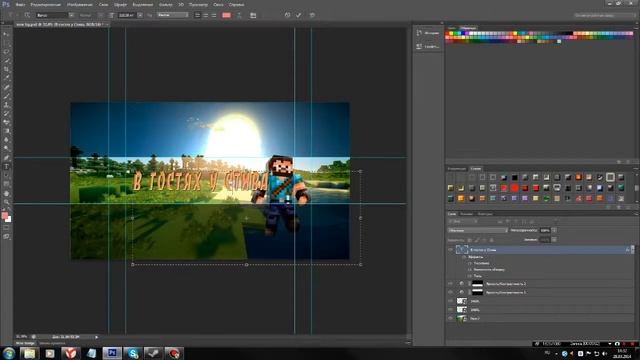Toggle Quick Mask mode icon
The width and height of the screenshot is (640, 360).
tap(6, 228)
